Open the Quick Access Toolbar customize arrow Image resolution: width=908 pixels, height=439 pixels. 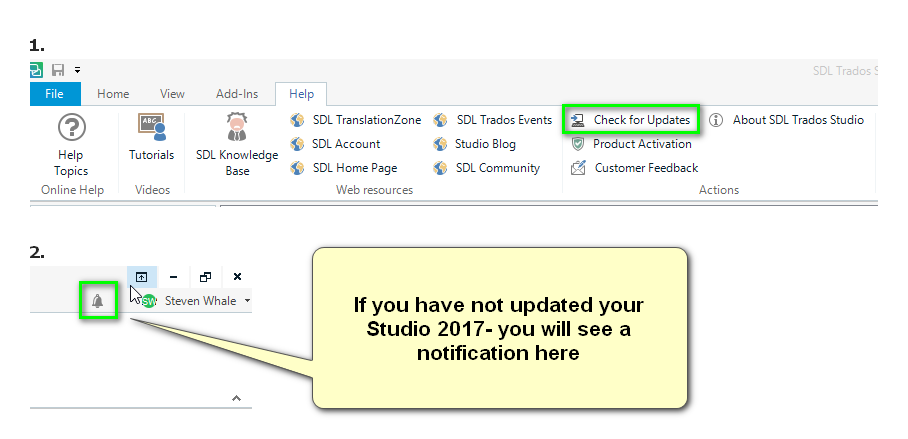tap(78, 70)
